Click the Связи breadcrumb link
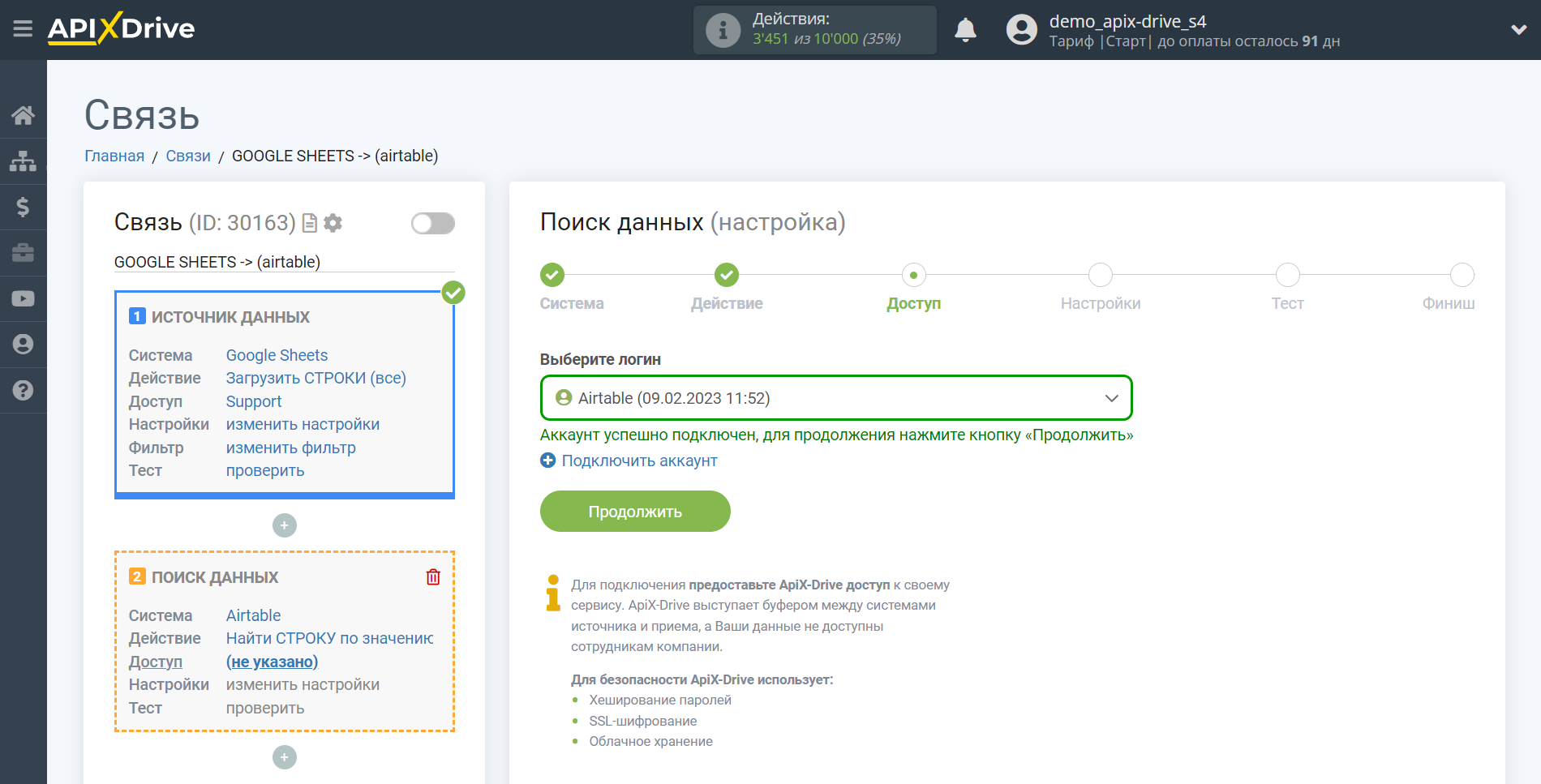Image resolution: width=1541 pixels, height=784 pixels. click(x=188, y=156)
